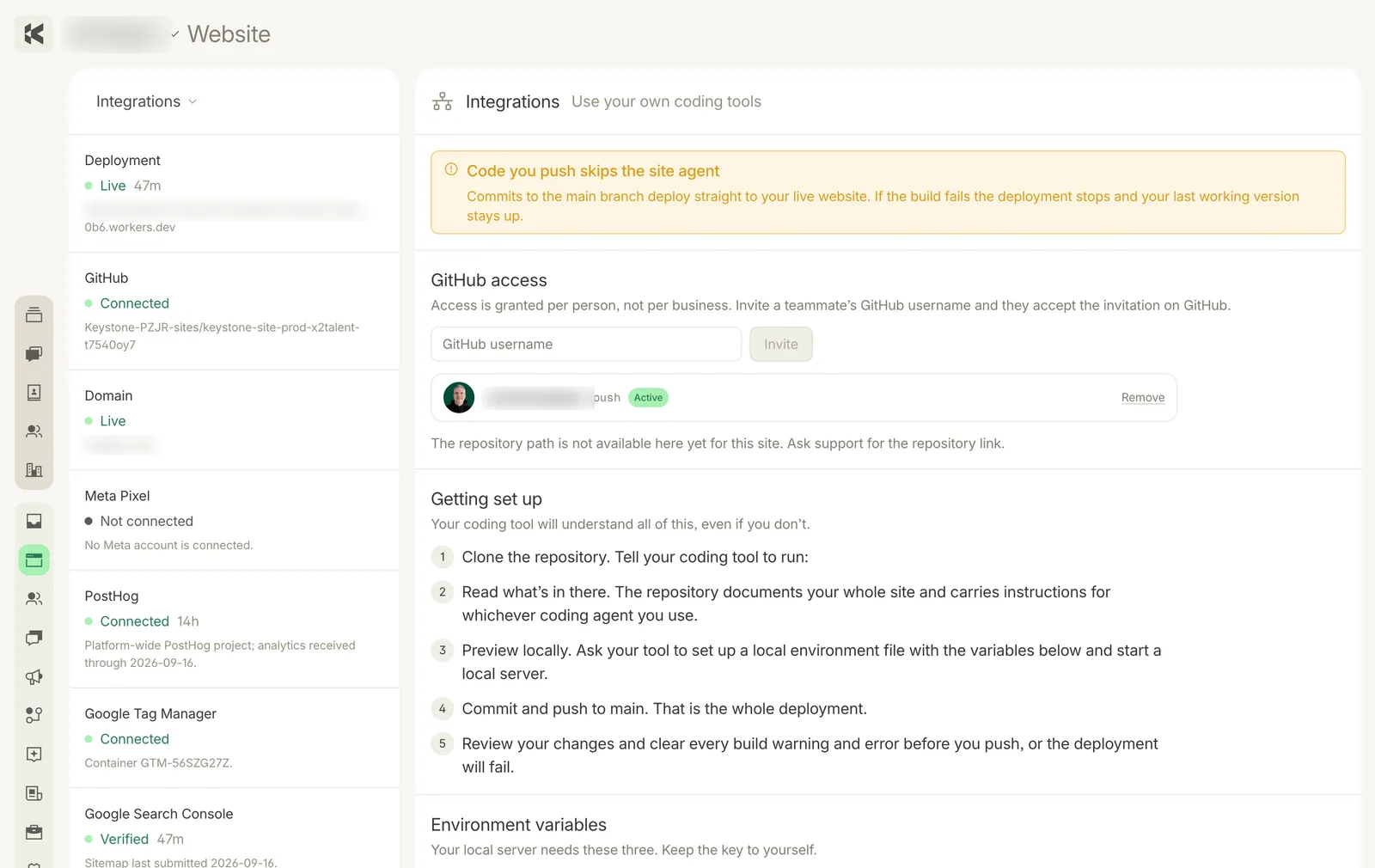This screenshot has height=868, width=1375.
Task: Open the inbox tray sidebar icon
Action: (34, 521)
